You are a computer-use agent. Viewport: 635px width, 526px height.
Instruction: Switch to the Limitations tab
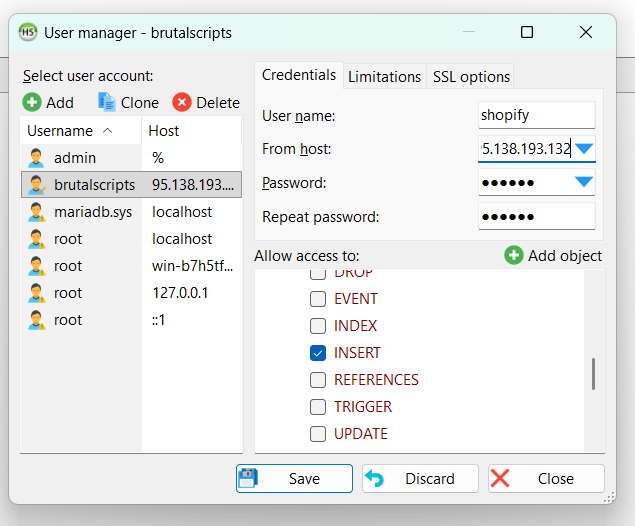click(x=384, y=77)
